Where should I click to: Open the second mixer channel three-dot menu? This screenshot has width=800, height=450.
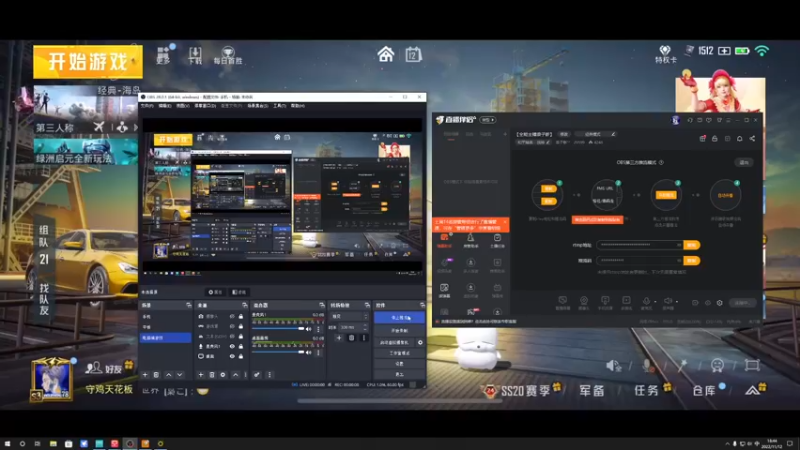tap(318, 353)
